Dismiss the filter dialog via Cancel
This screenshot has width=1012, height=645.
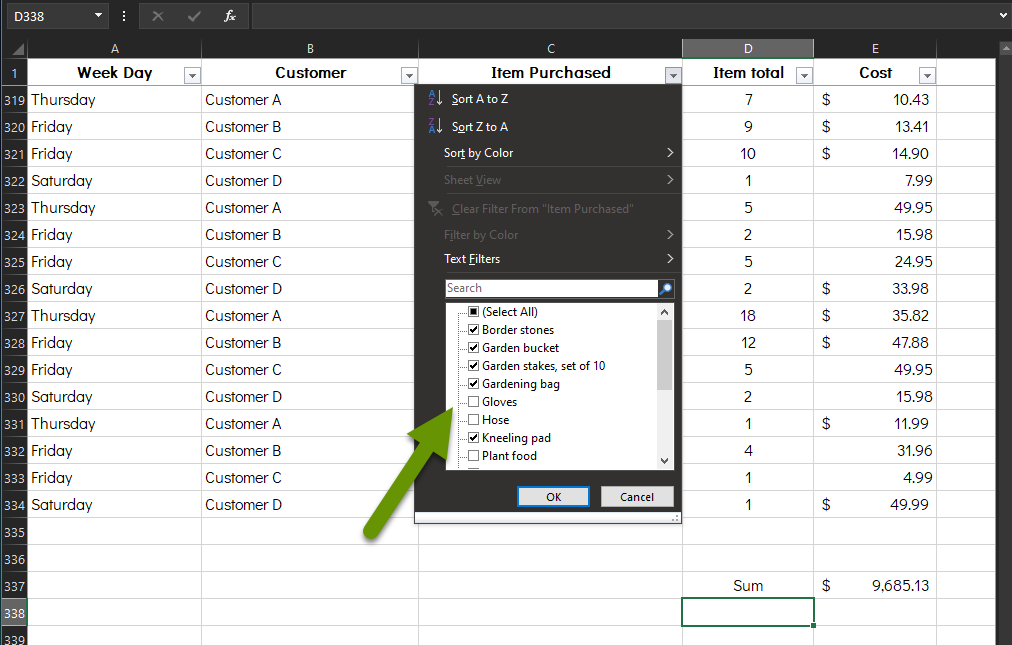click(637, 496)
